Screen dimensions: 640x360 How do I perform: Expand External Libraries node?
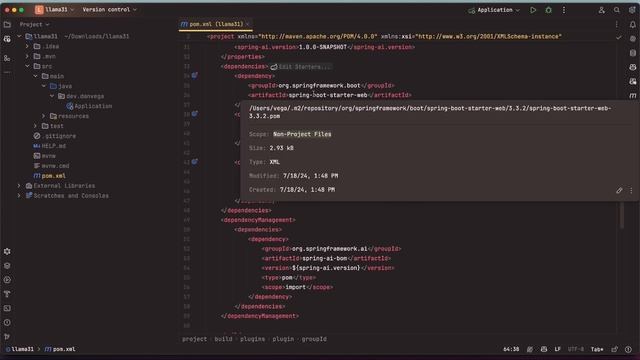click(x=19, y=186)
